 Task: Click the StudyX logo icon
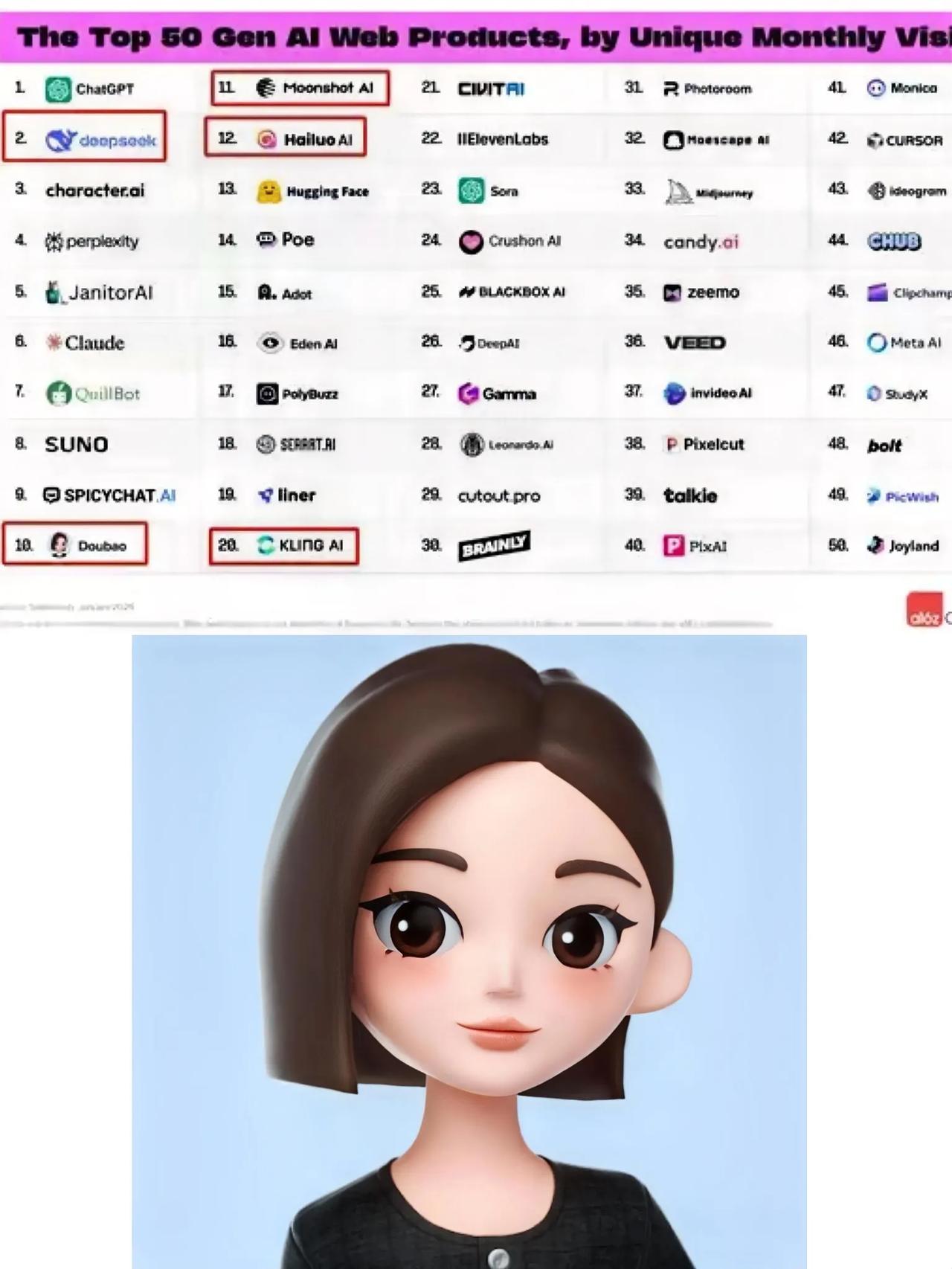(x=875, y=393)
